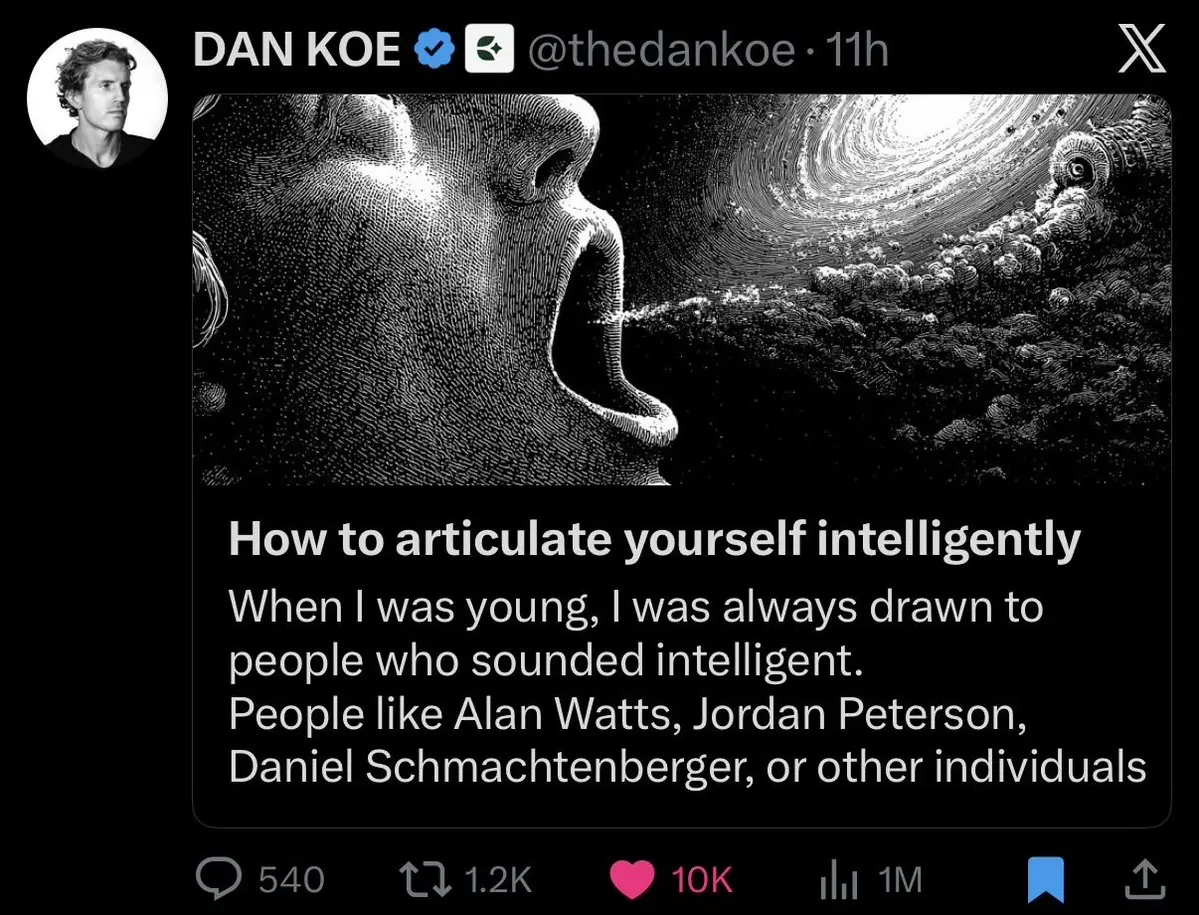Click the article preview text about Alan Watts
The height and width of the screenshot is (915, 1199).
[x=687, y=686]
